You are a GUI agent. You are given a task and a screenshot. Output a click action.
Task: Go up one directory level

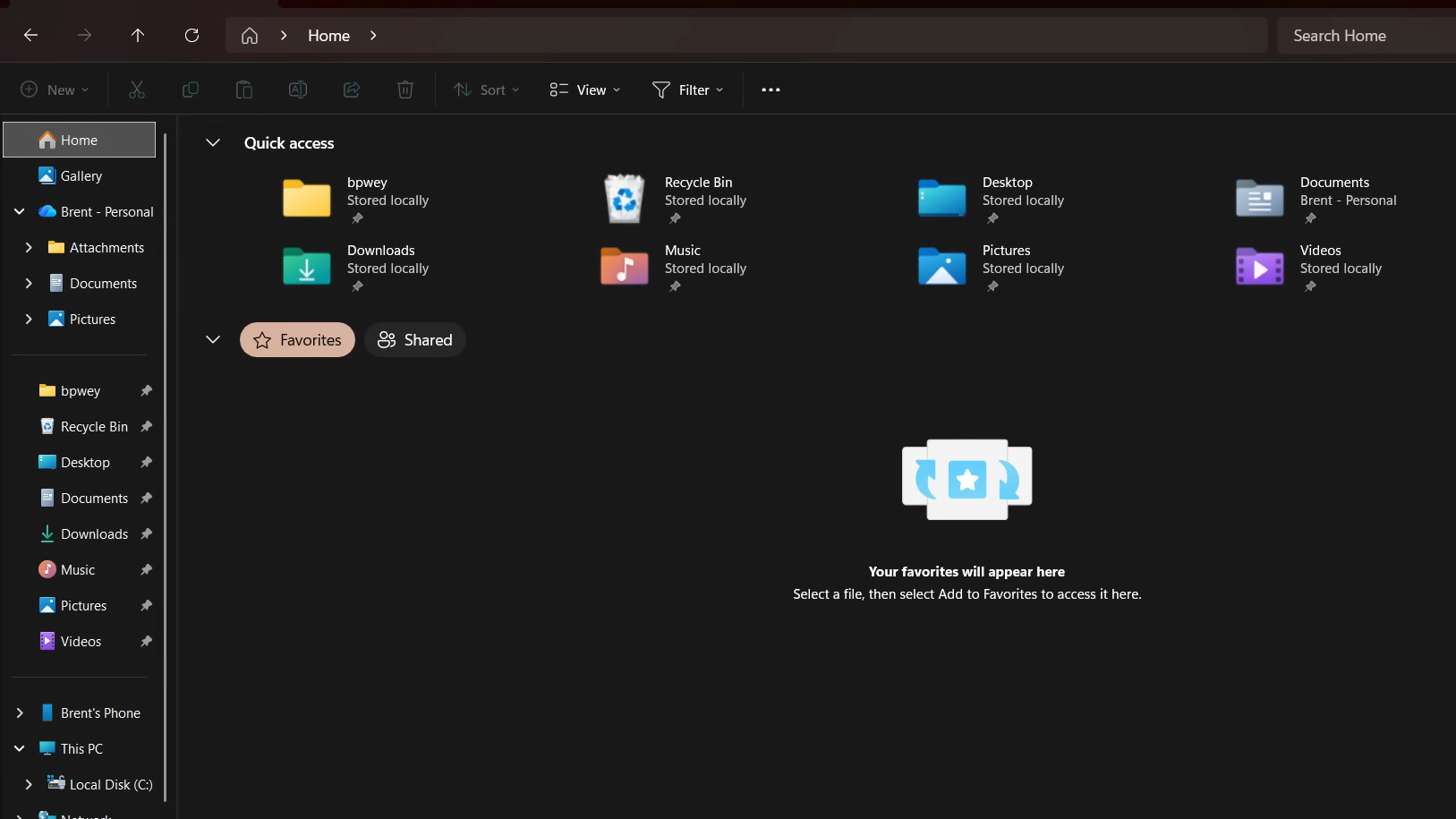[x=138, y=36]
